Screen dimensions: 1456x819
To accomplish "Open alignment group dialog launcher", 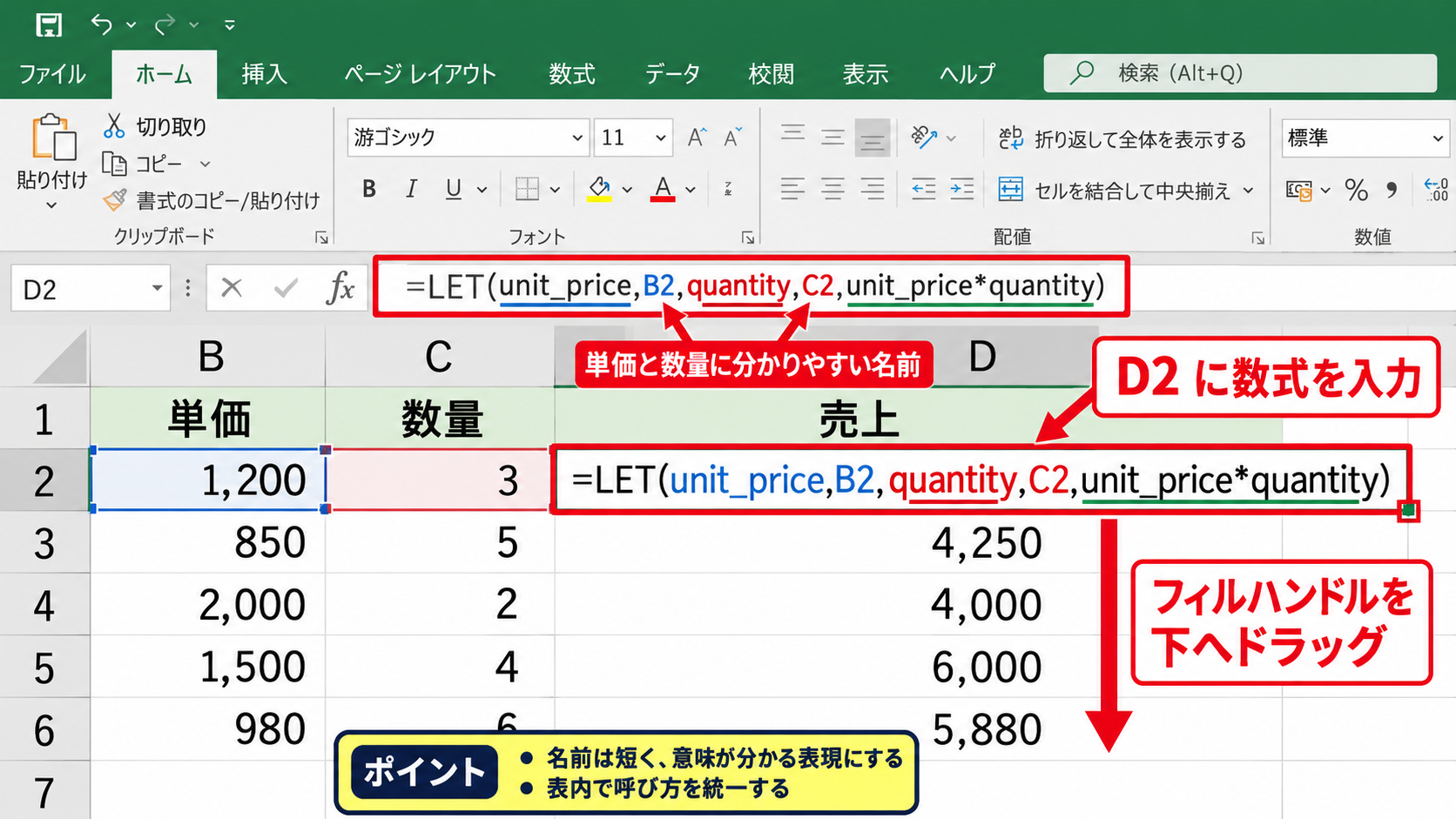I will pyautogui.click(x=1258, y=238).
